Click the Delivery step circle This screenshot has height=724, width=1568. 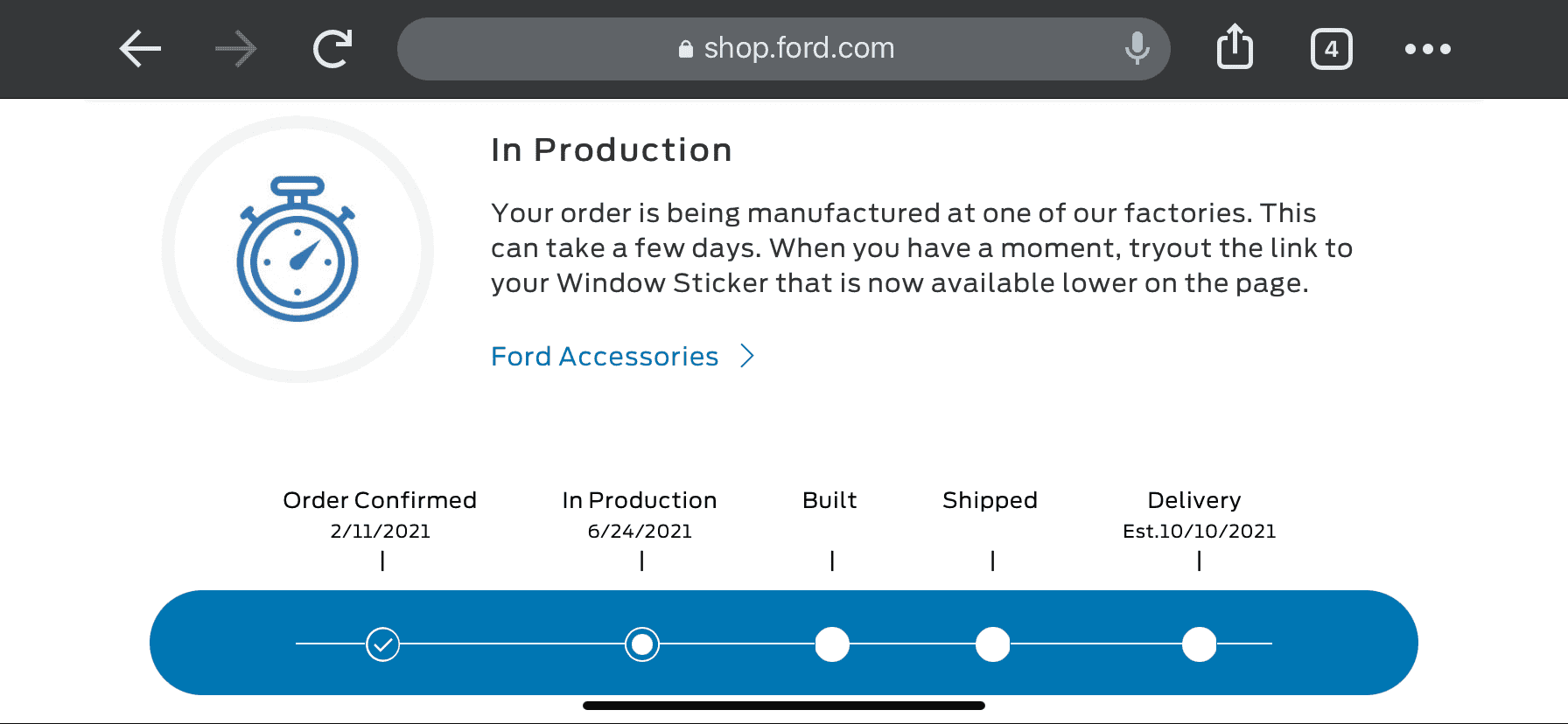click(1199, 644)
